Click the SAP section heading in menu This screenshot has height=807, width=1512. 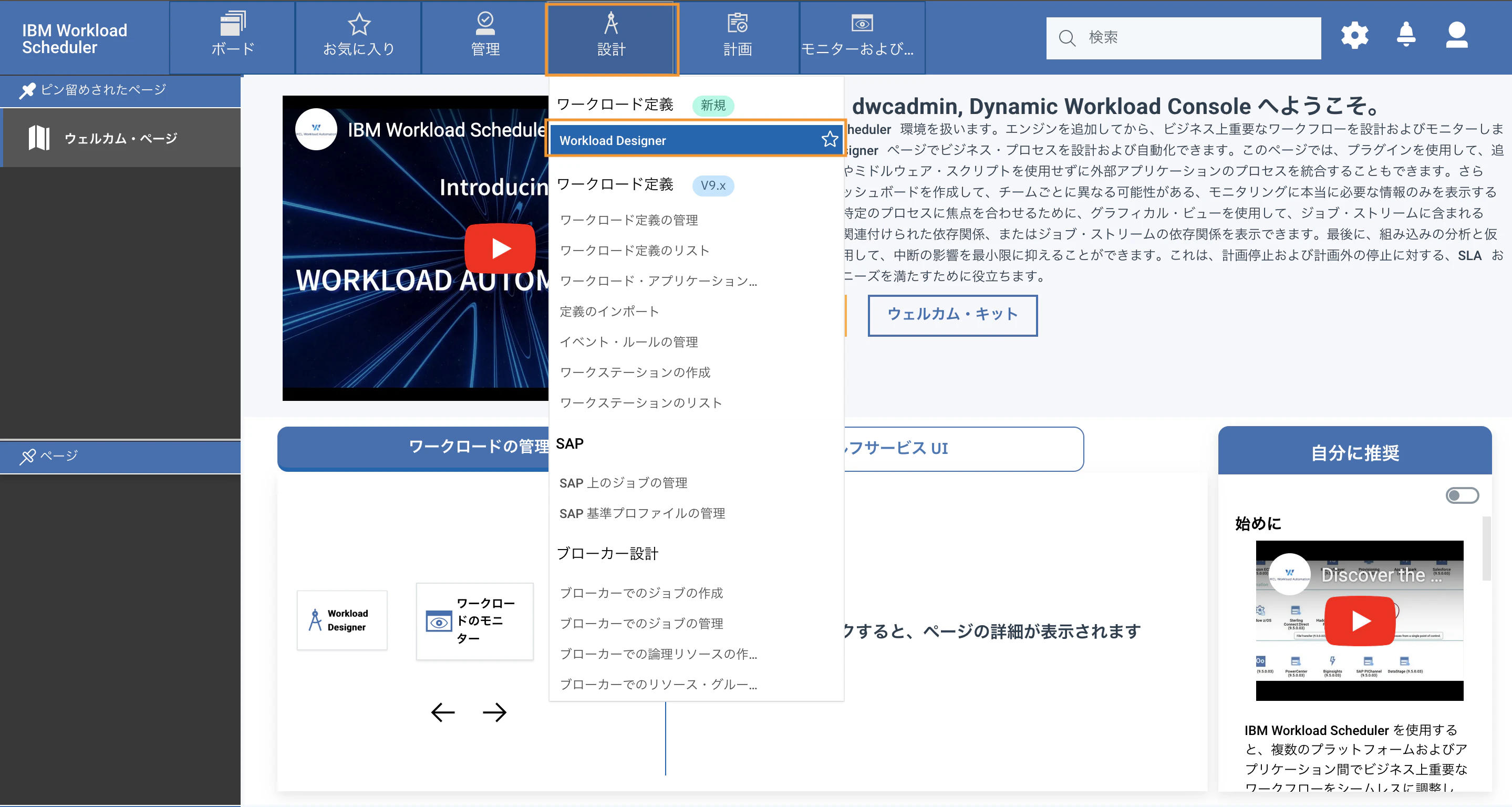click(x=569, y=444)
